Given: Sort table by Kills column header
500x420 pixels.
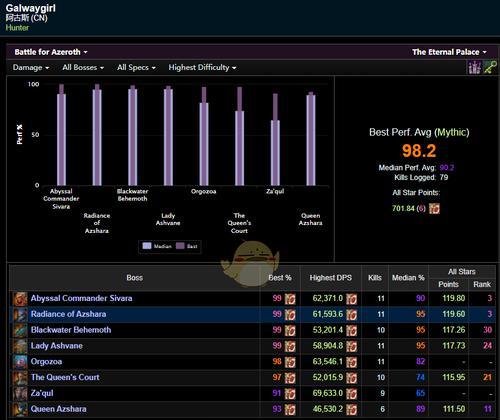Looking at the screenshot, I should [x=375, y=278].
